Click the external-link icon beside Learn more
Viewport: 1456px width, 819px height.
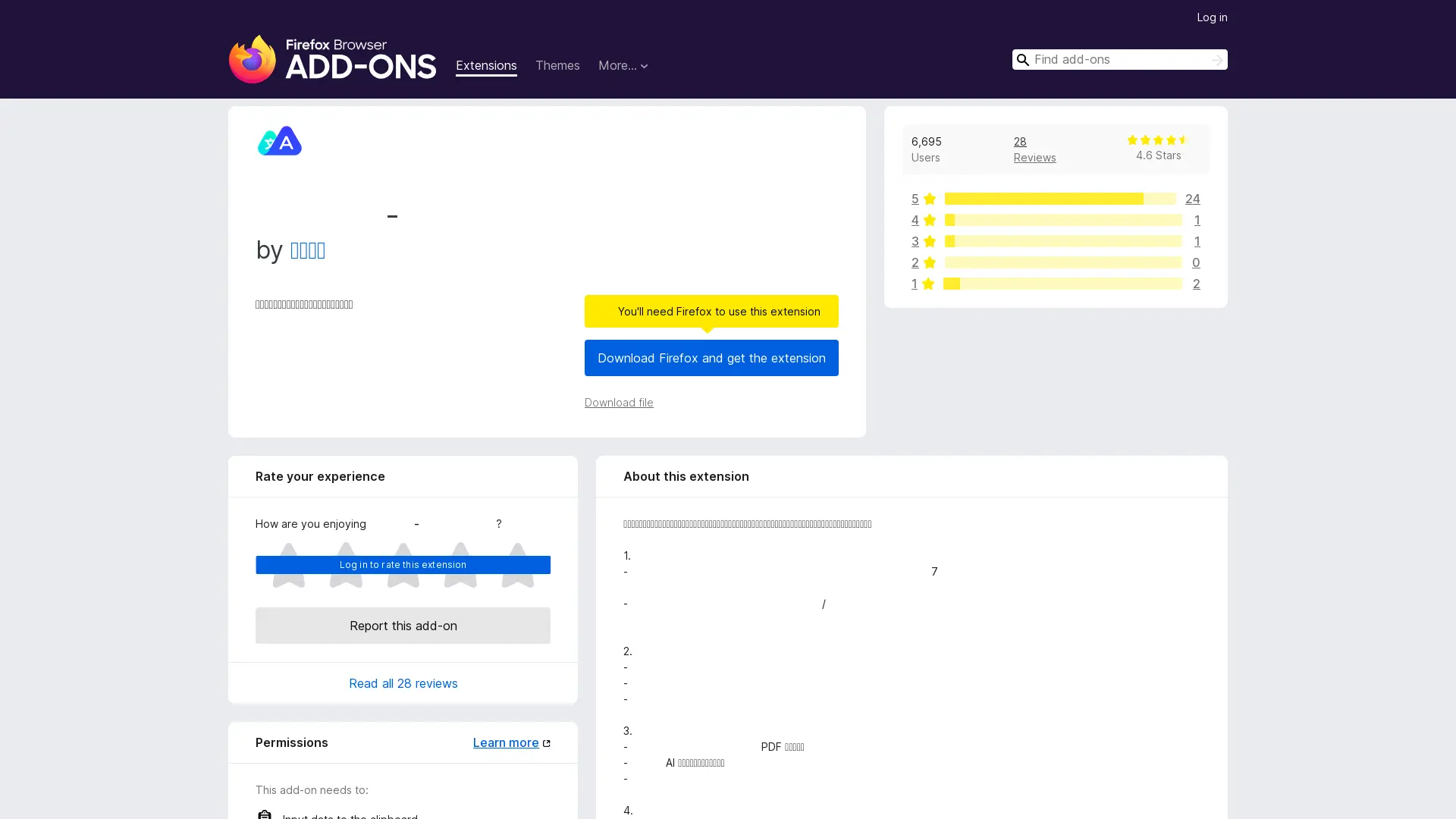coord(547,742)
